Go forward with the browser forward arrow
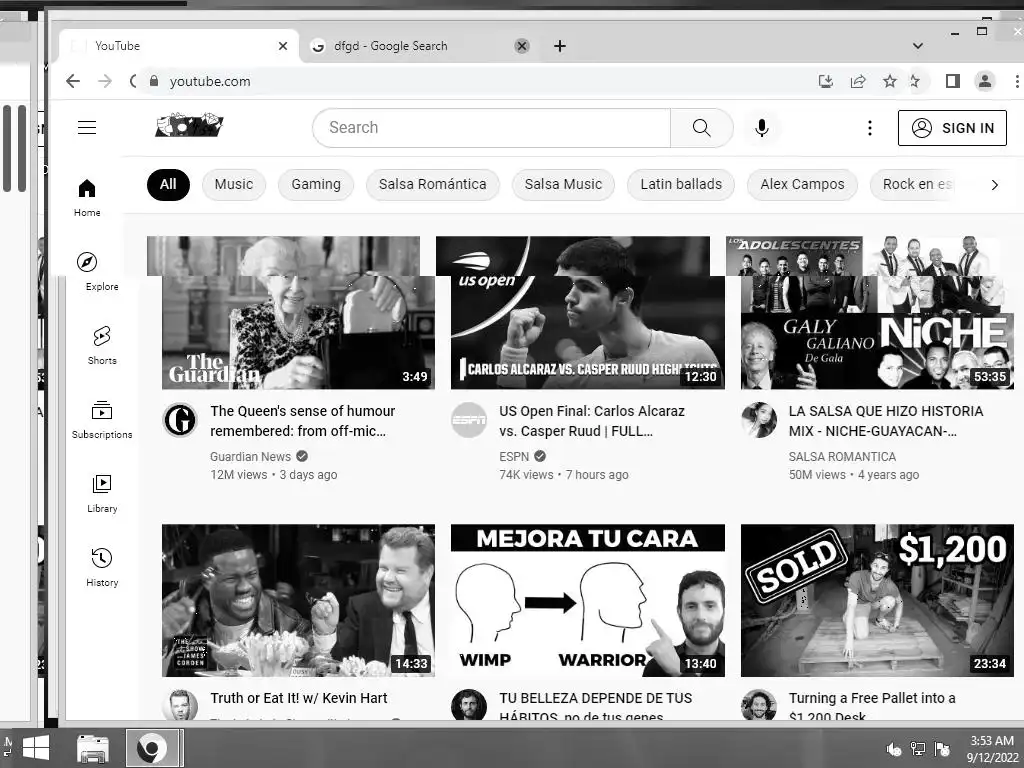The width and height of the screenshot is (1024, 768). point(104,81)
